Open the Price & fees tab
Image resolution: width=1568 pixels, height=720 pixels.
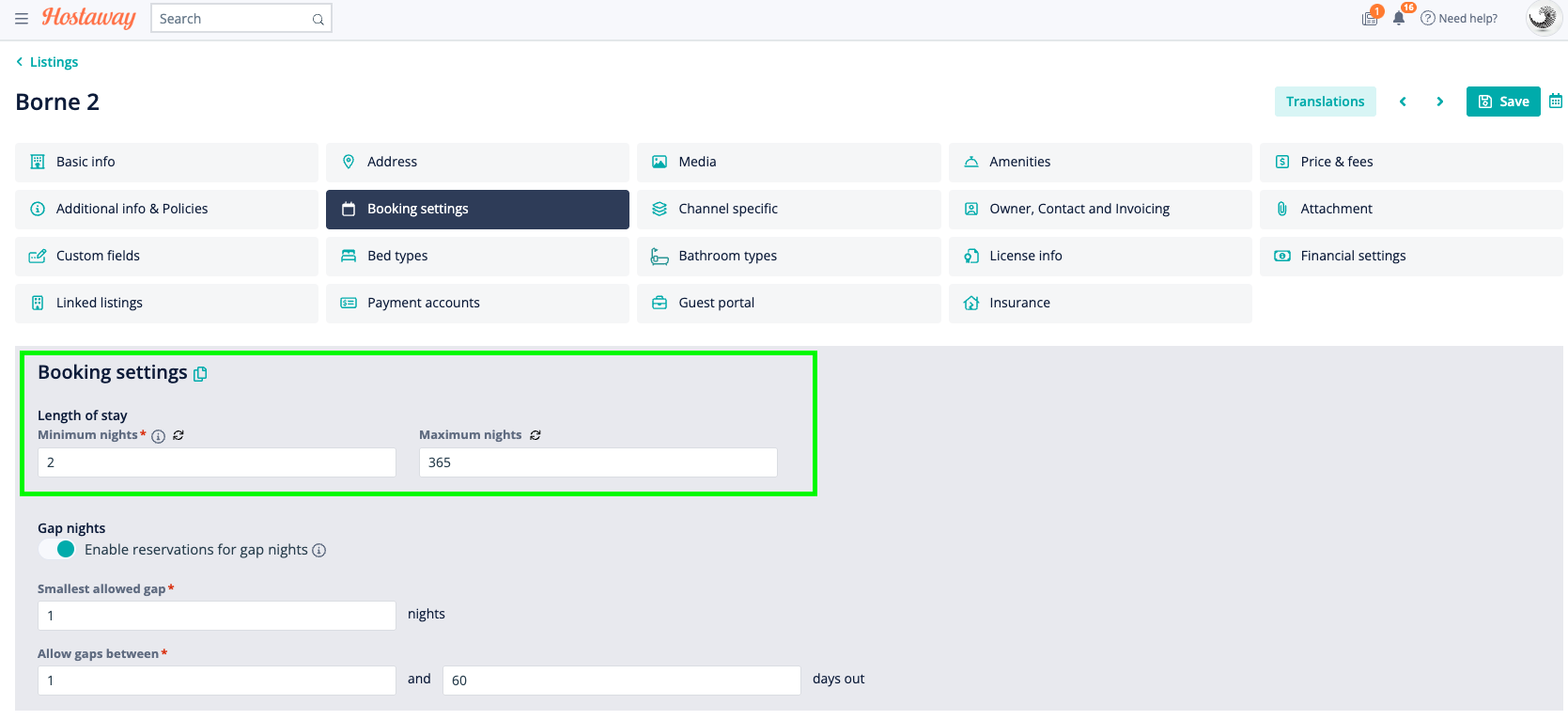tap(1411, 162)
